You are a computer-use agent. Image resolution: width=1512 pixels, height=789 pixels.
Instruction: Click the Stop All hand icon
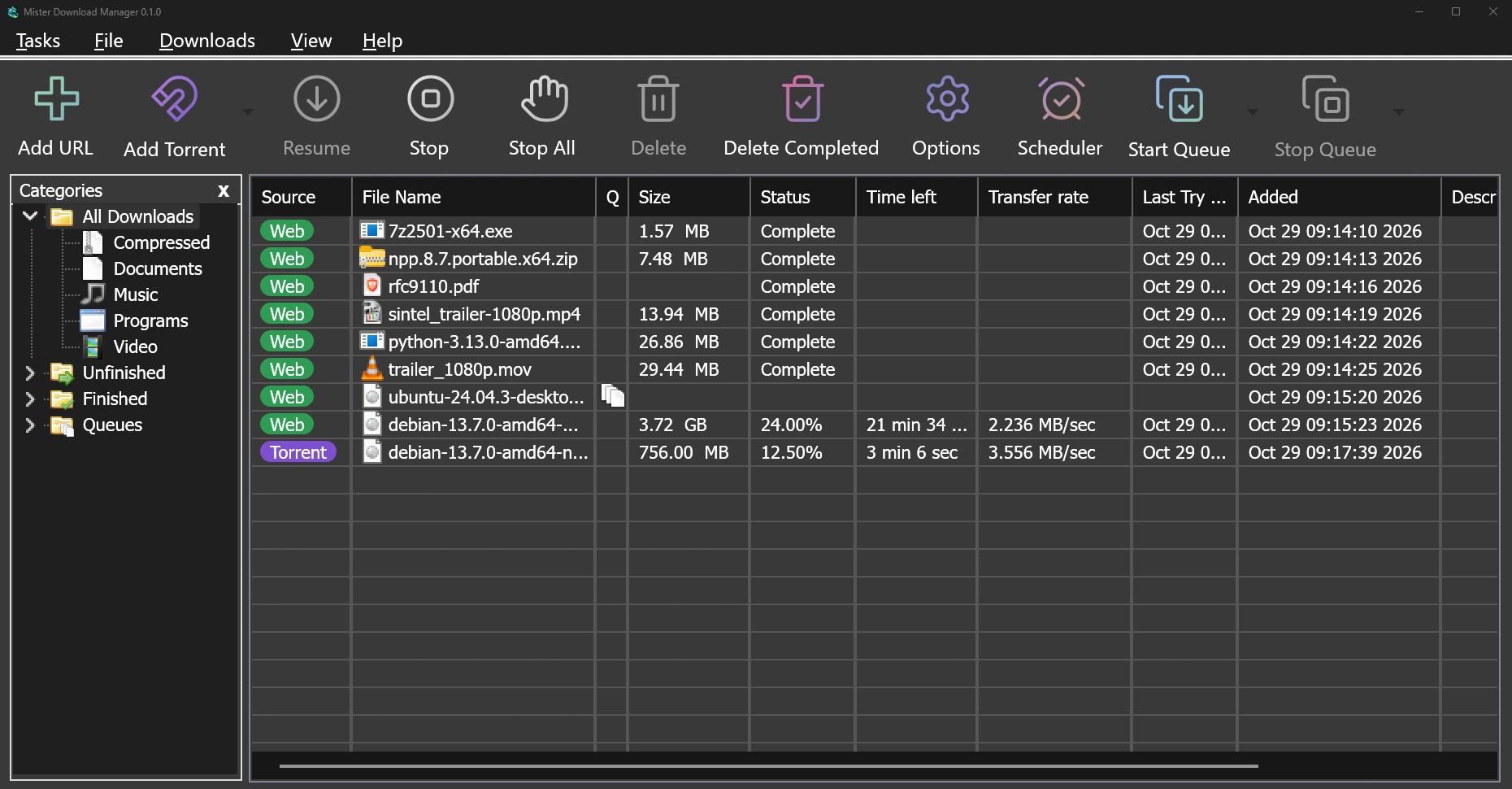click(x=544, y=99)
